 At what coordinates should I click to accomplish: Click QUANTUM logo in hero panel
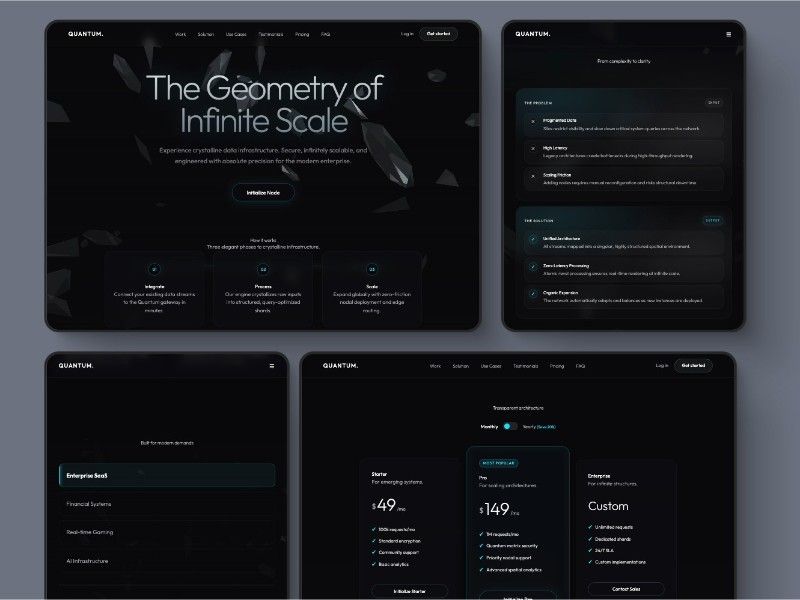86,34
